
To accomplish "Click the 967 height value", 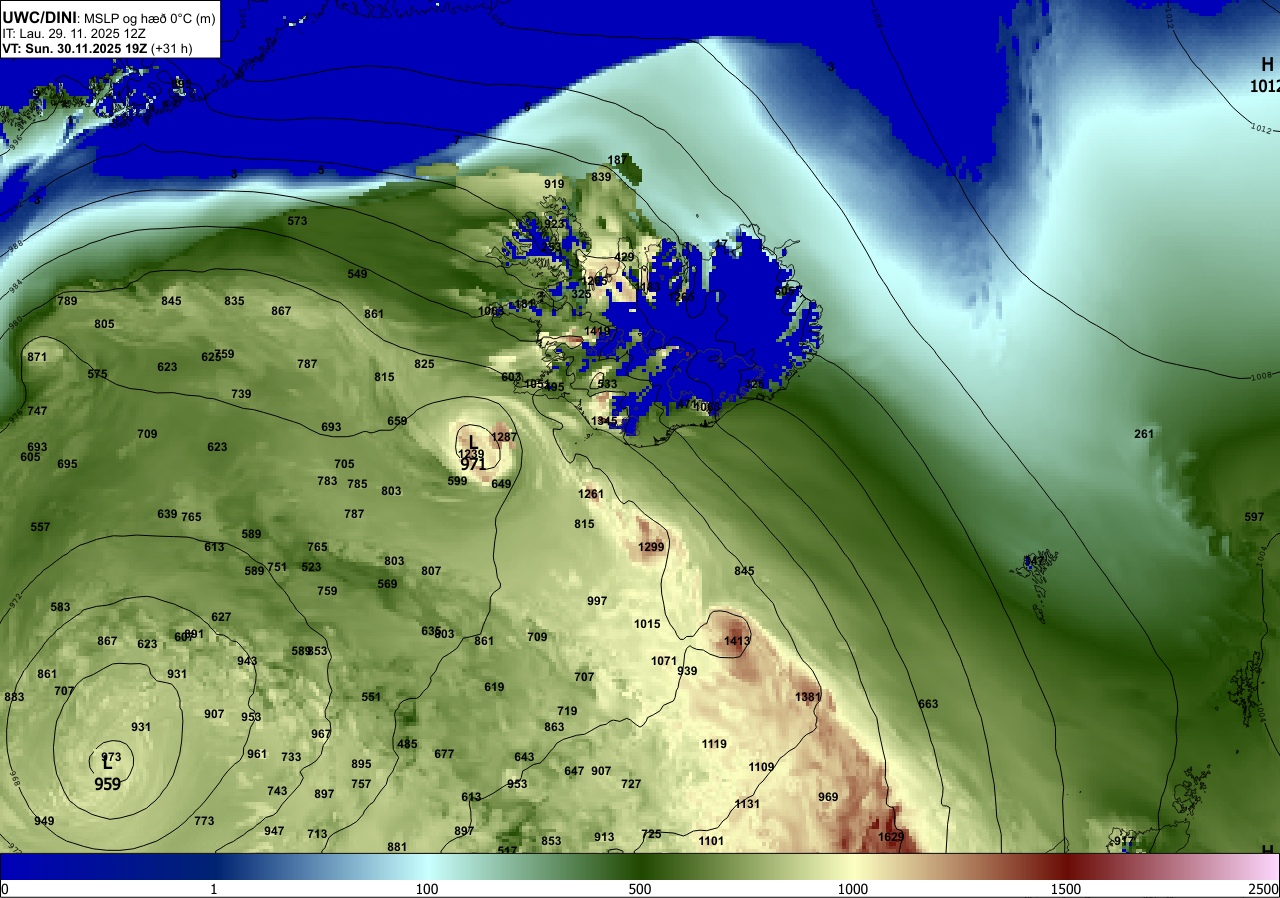I will pyautogui.click(x=321, y=734).
